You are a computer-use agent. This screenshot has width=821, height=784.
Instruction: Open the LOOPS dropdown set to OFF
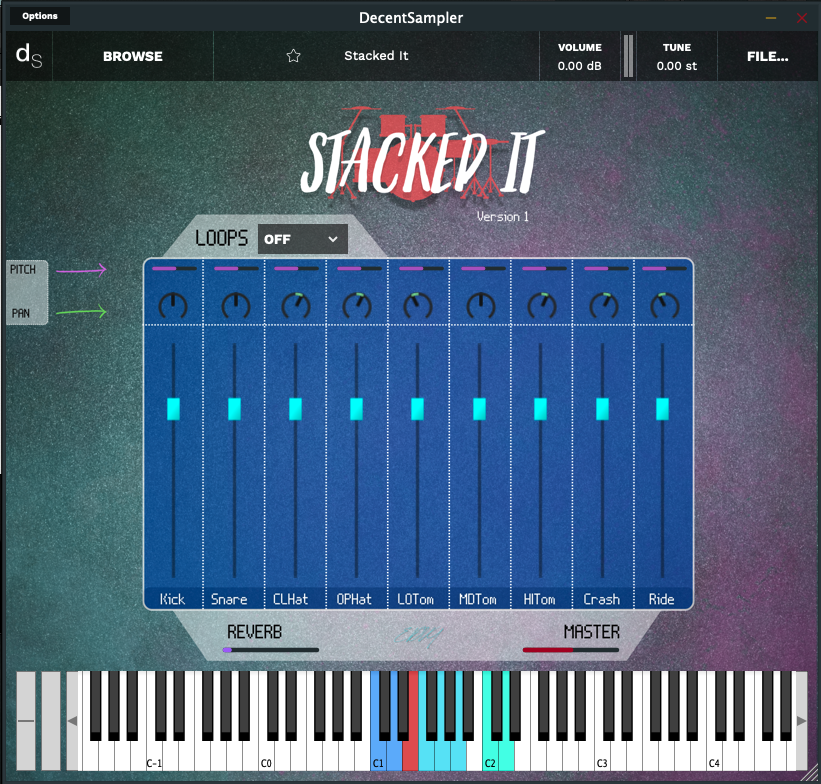pos(303,239)
